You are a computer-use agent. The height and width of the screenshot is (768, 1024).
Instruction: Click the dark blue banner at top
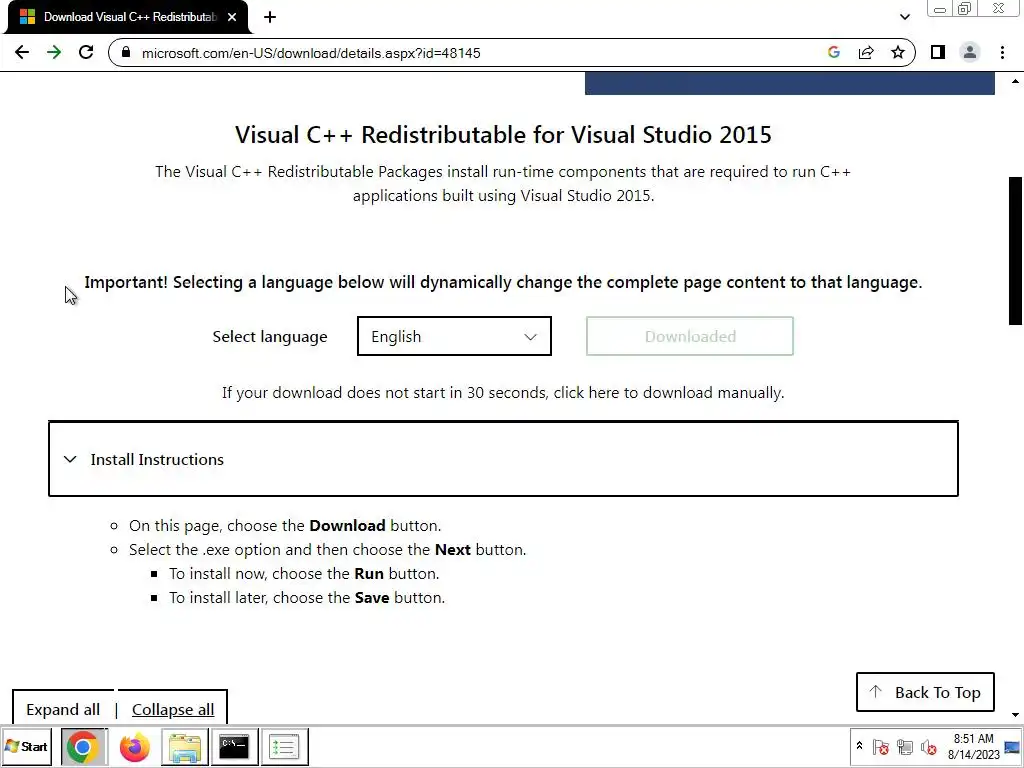(790, 84)
